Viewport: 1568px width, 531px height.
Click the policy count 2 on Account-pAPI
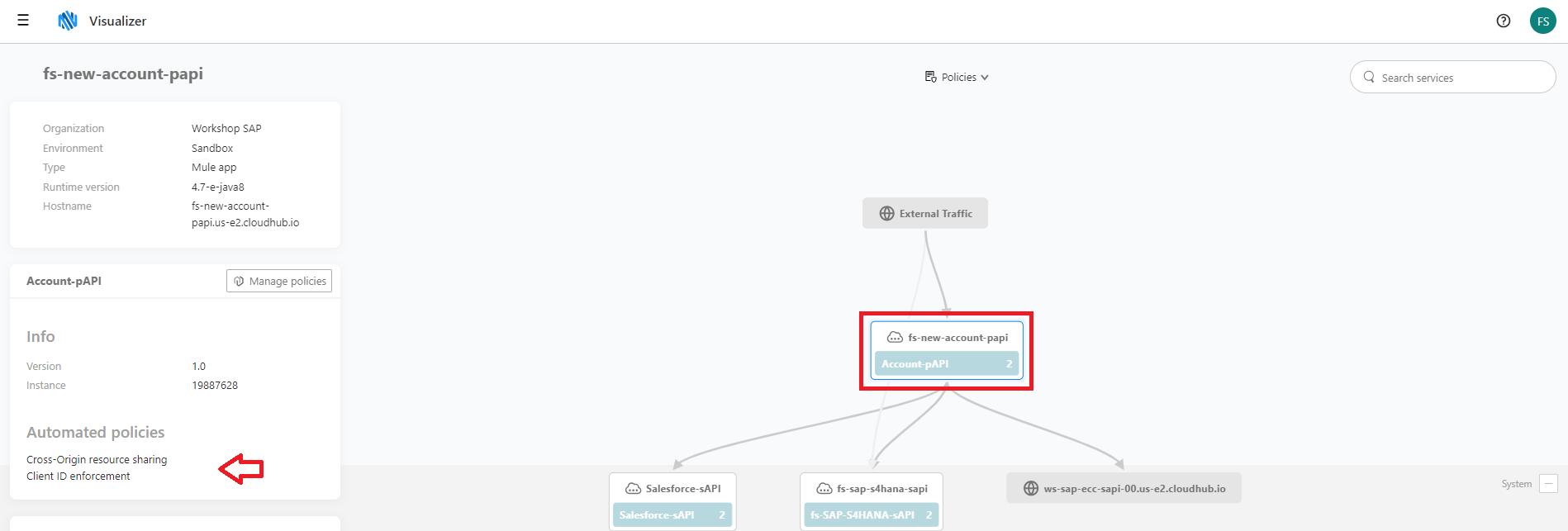tap(1009, 363)
